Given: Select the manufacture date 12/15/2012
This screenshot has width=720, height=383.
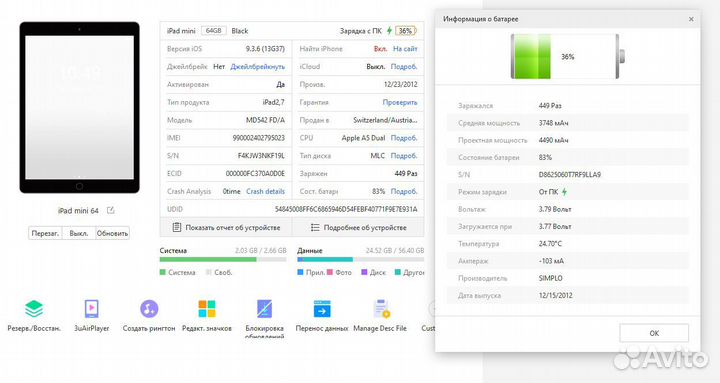Looking at the screenshot, I should (556, 296).
